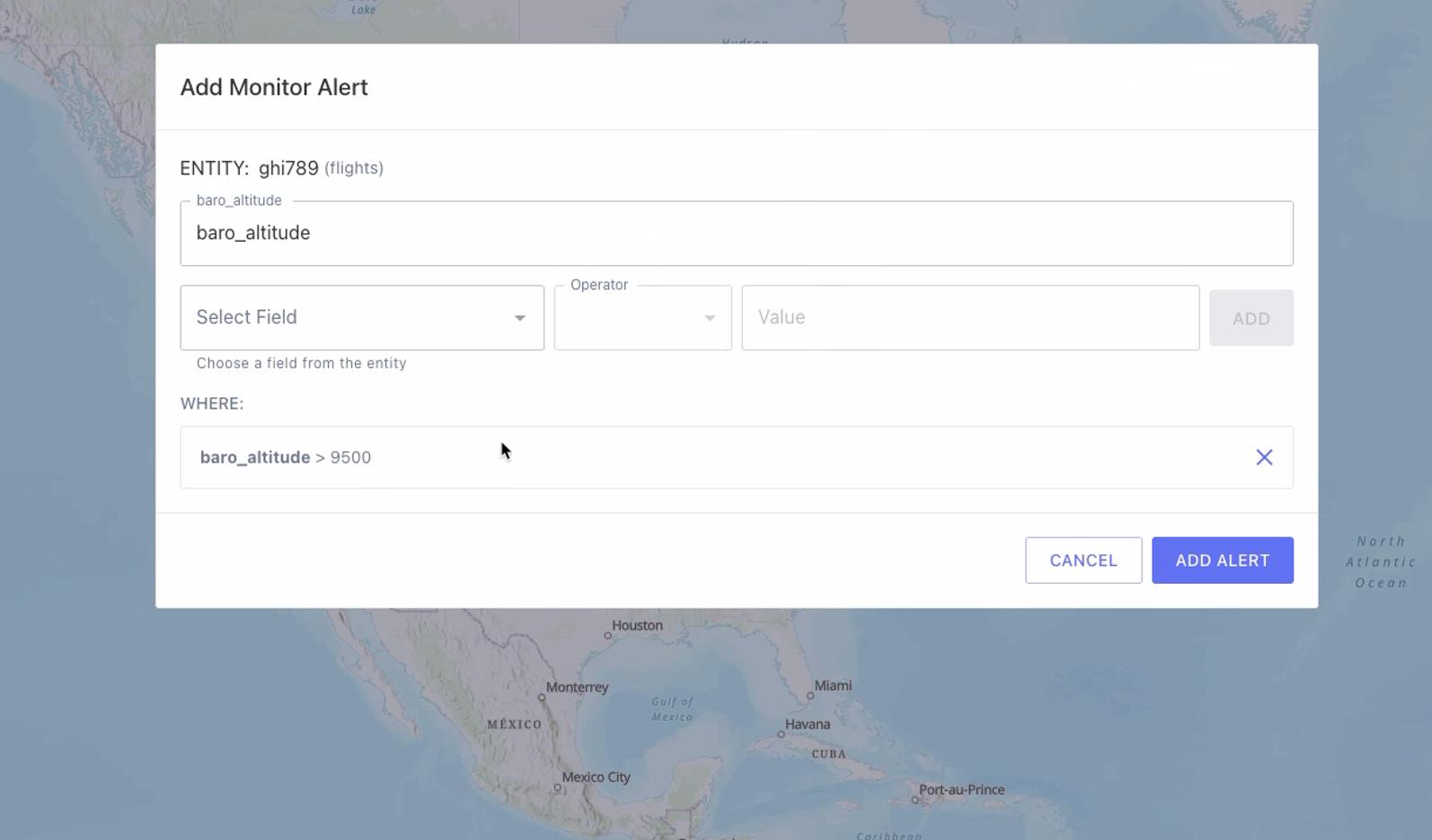Click the (flights) entity type label
Image resolution: width=1432 pixels, height=840 pixels.
click(x=354, y=168)
